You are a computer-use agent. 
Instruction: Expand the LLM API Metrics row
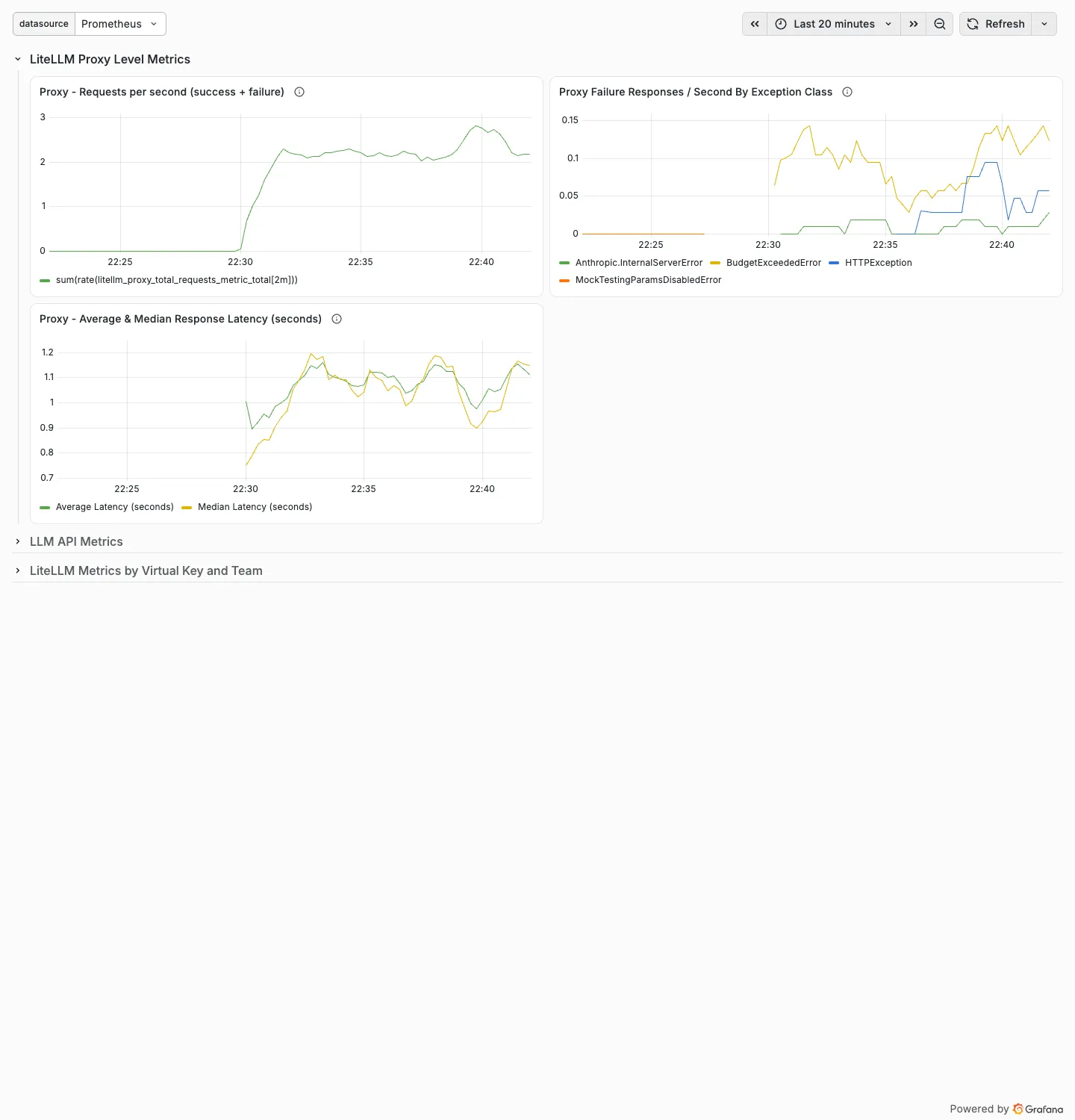click(18, 541)
